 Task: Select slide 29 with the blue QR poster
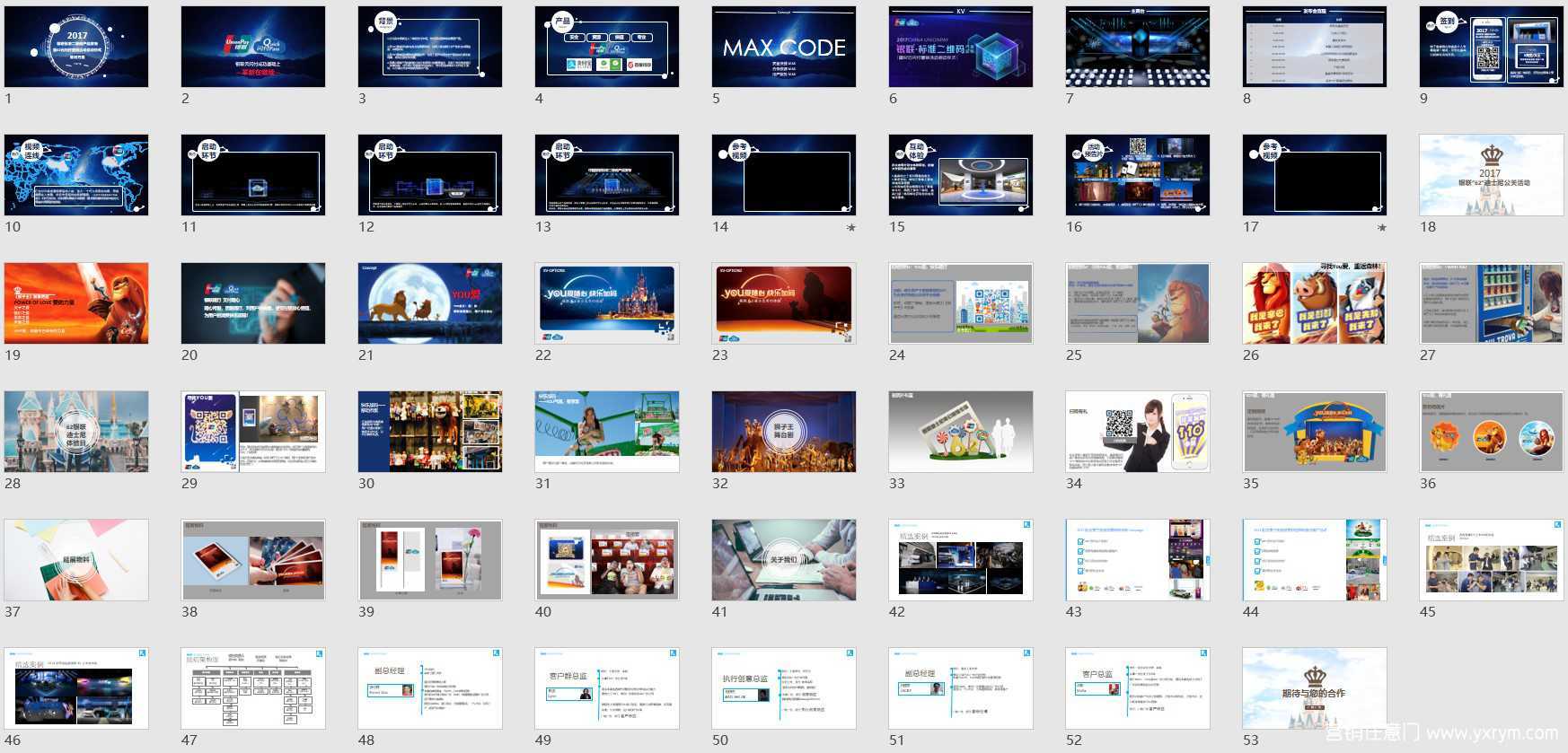point(253,432)
